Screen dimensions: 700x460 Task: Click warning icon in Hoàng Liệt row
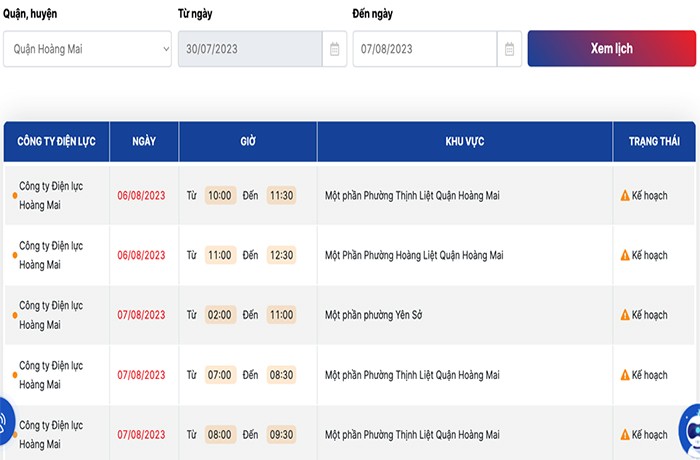(625, 255)
